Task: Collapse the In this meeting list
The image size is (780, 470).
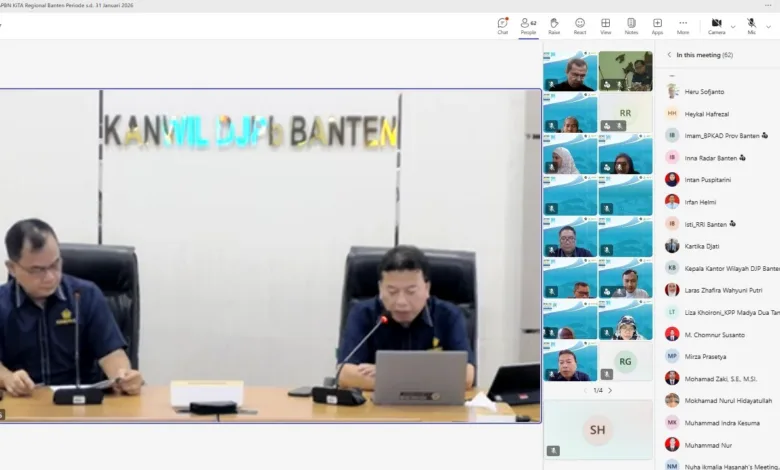Action: tap(669, 55)
